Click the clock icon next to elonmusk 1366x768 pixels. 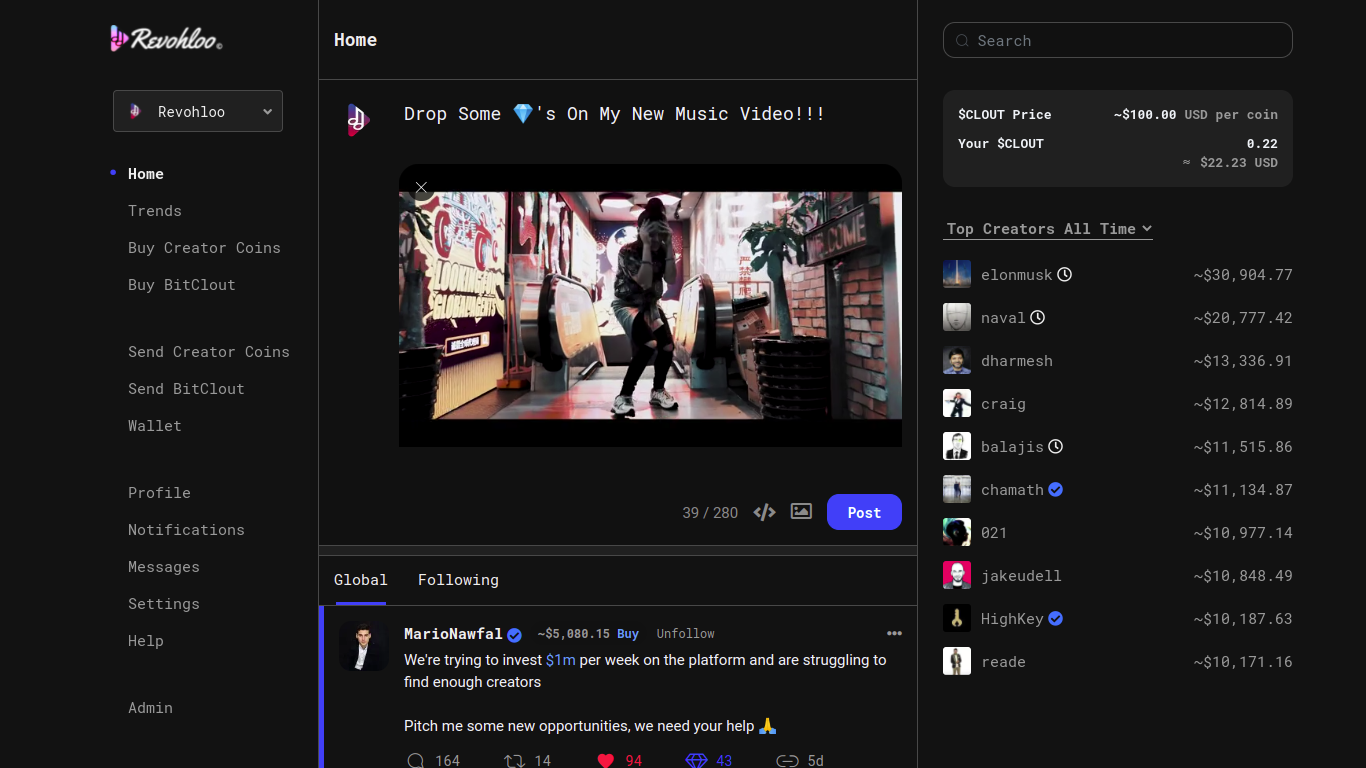coord(1064,274)
